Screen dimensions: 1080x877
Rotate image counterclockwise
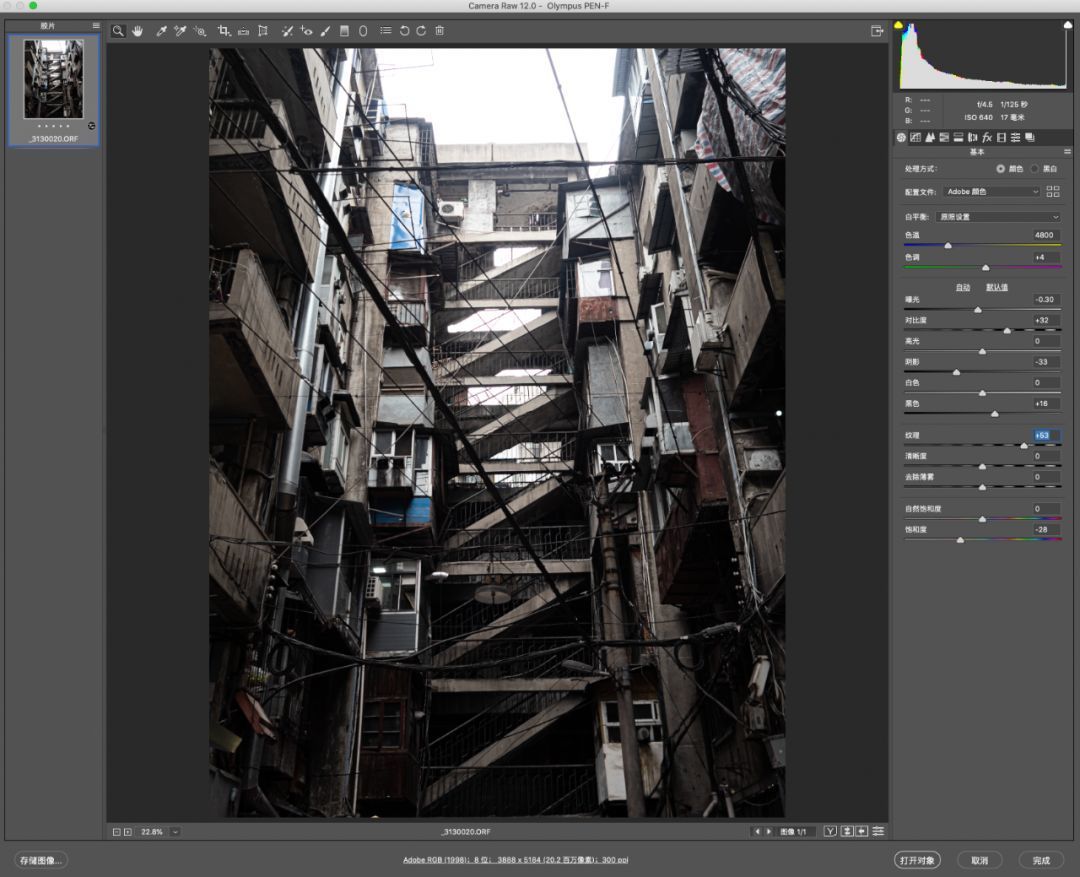(x=404, y=31)
